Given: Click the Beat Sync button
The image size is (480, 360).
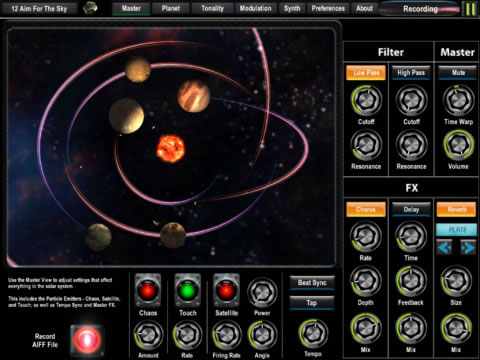Looking at the screenshot, I should [x=312, y=283].
